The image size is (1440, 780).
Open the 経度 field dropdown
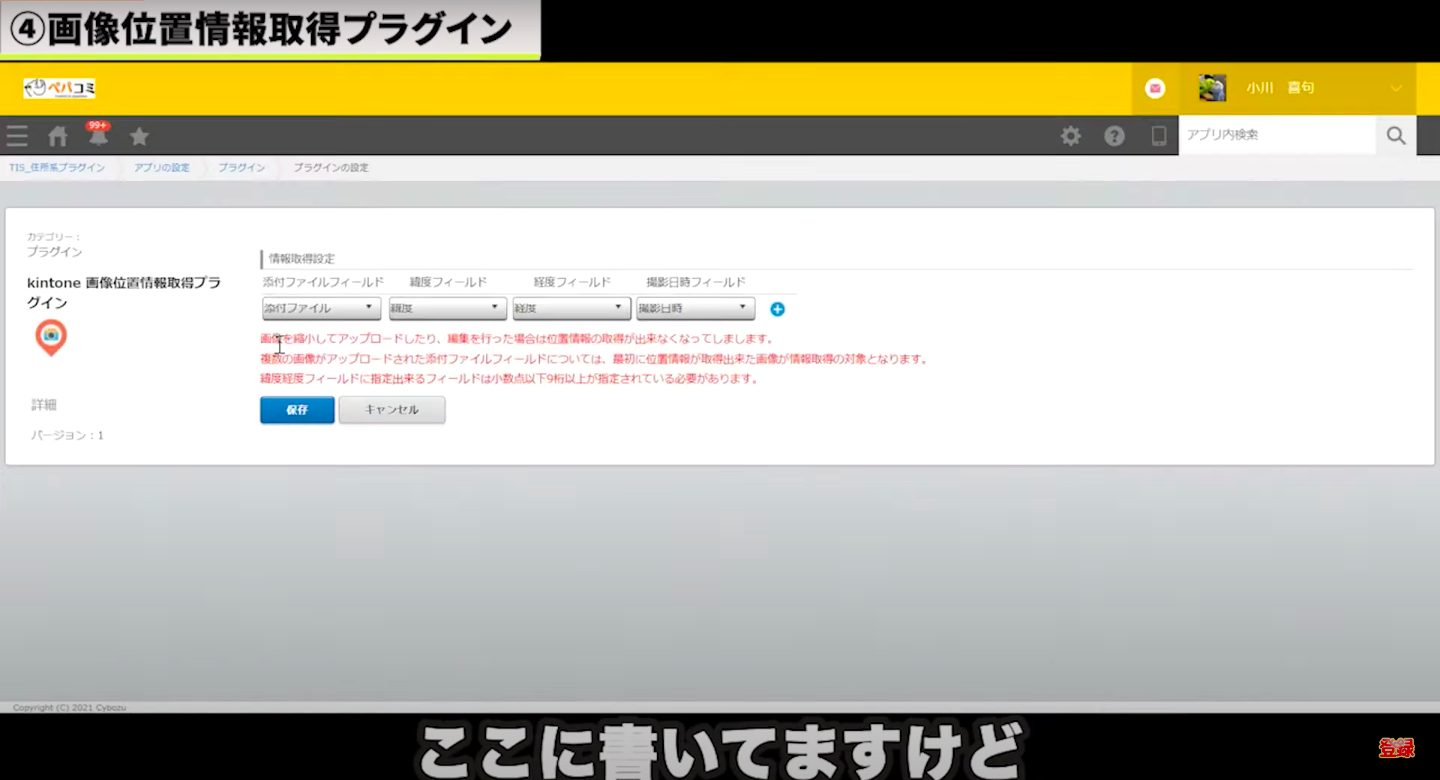coord(571,308)
